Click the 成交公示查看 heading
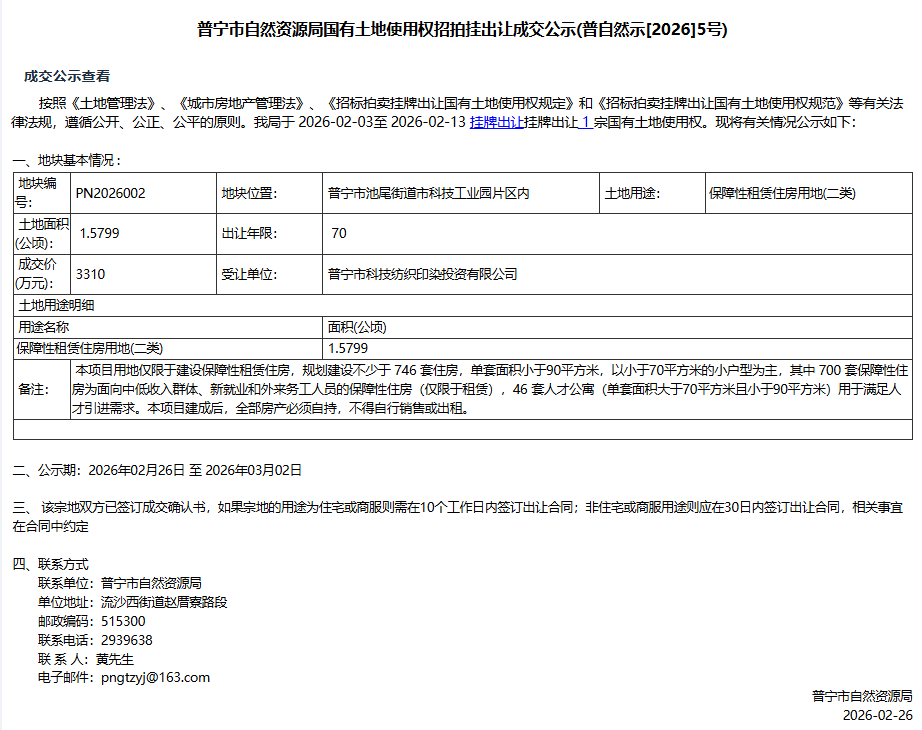 (67, 76)
